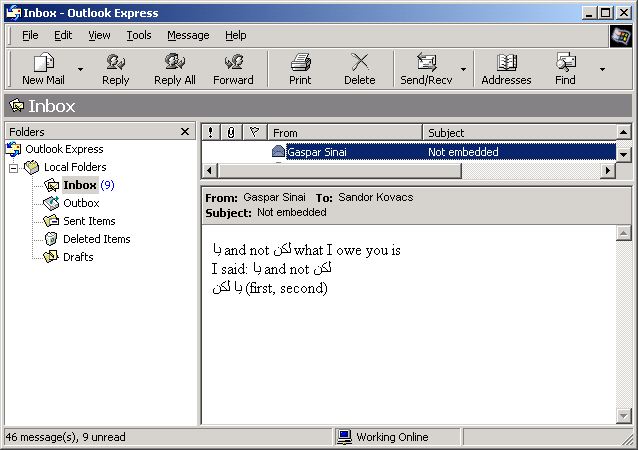
Task: Click preview pane scroll down arrow
Action: 624,416
